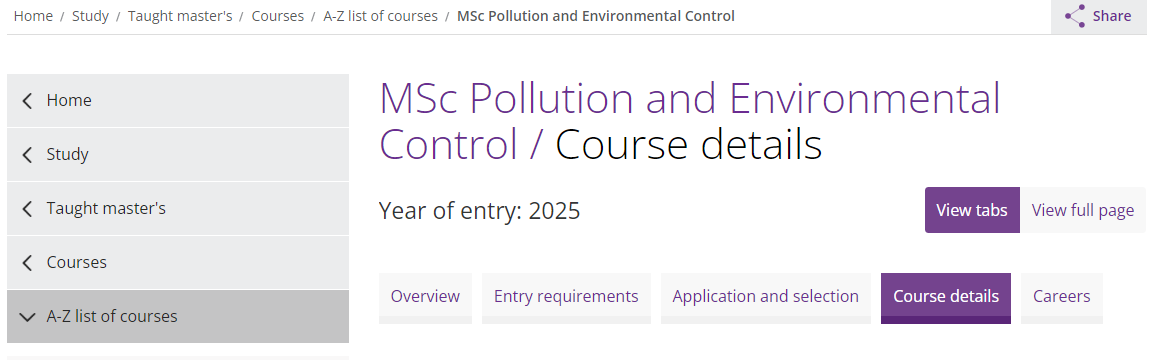Open the Courses breadcrumb link

278,16
